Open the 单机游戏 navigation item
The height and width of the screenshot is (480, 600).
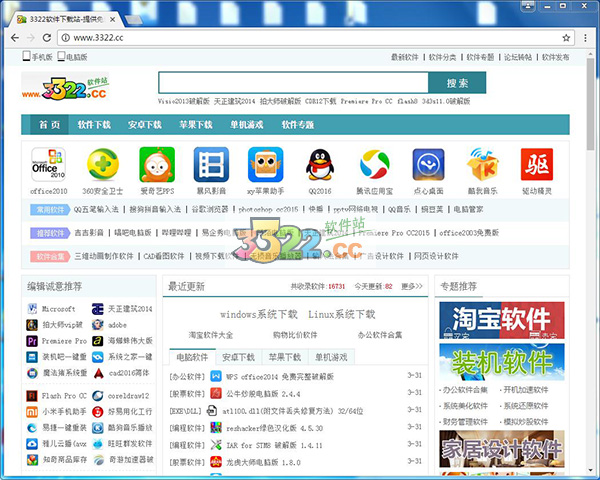point(246,125)
